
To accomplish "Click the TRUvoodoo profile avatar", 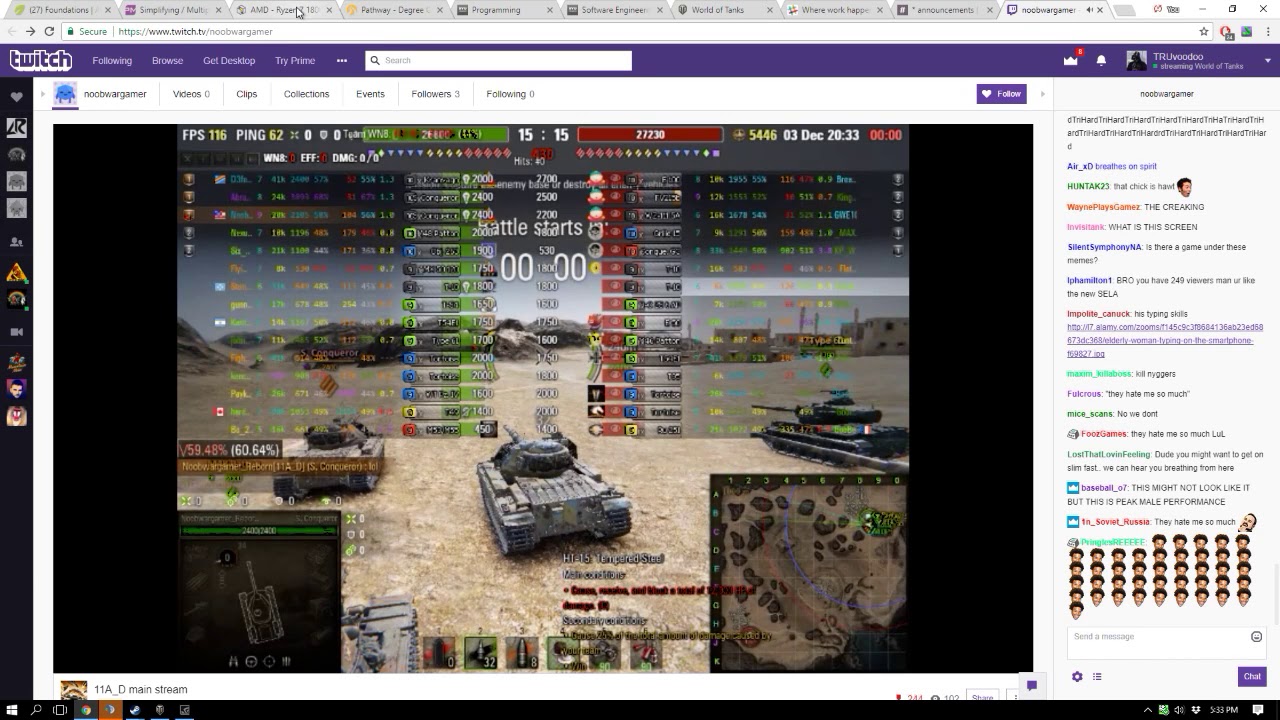I will (1136, 61).
